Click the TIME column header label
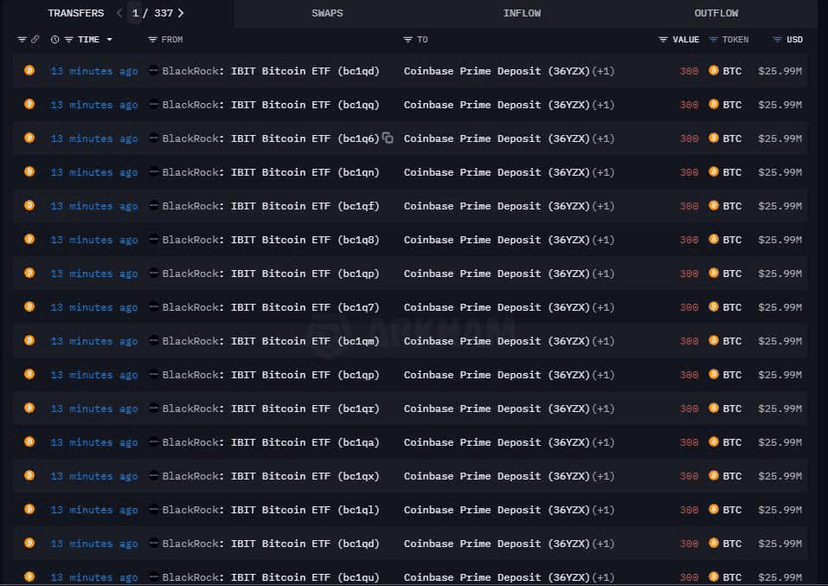 point(88,40)
